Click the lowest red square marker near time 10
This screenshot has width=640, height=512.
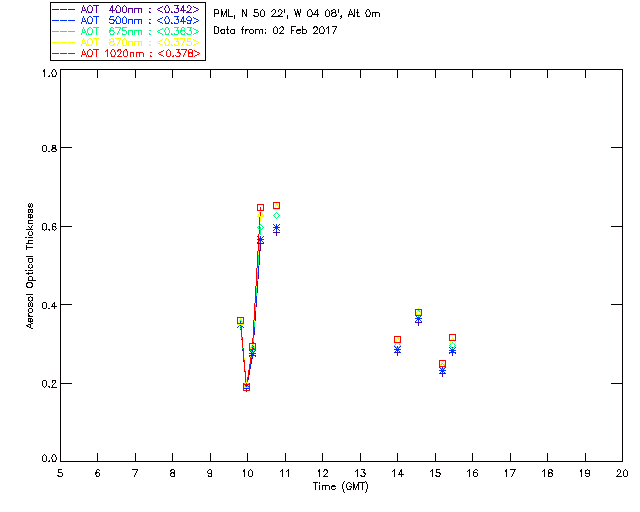[x=246, y=387]
